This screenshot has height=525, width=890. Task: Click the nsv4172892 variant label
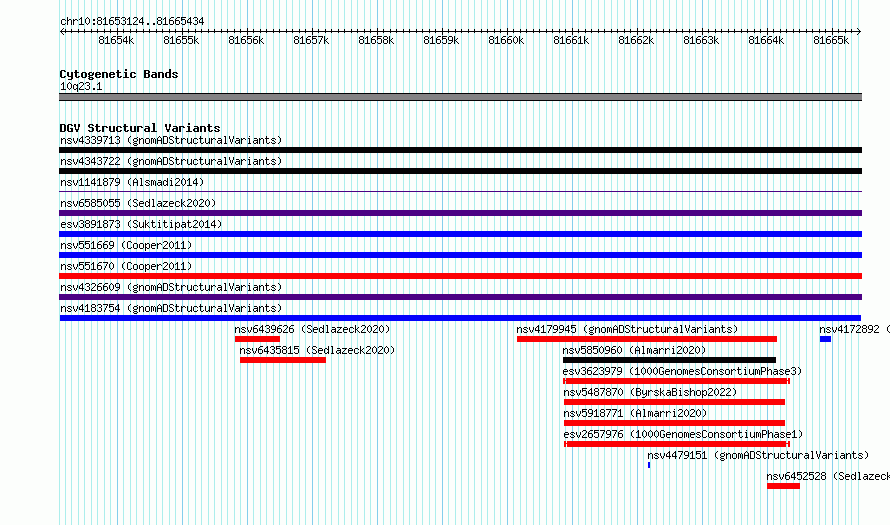tap(854, 329)
